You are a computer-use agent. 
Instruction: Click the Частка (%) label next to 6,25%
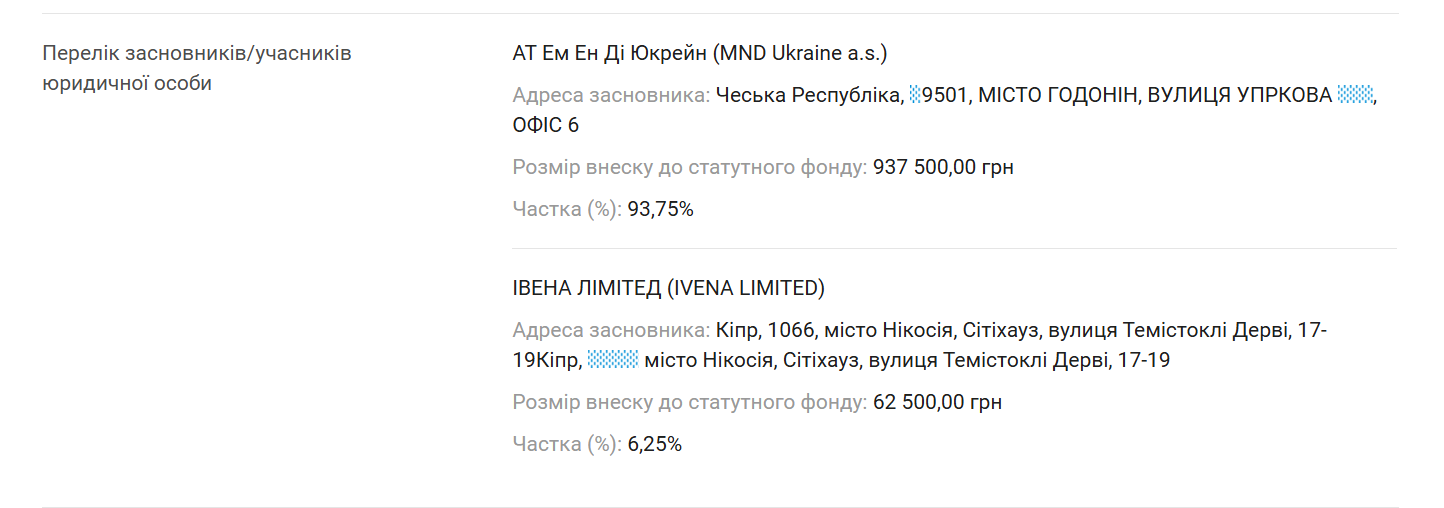[567, 444]
